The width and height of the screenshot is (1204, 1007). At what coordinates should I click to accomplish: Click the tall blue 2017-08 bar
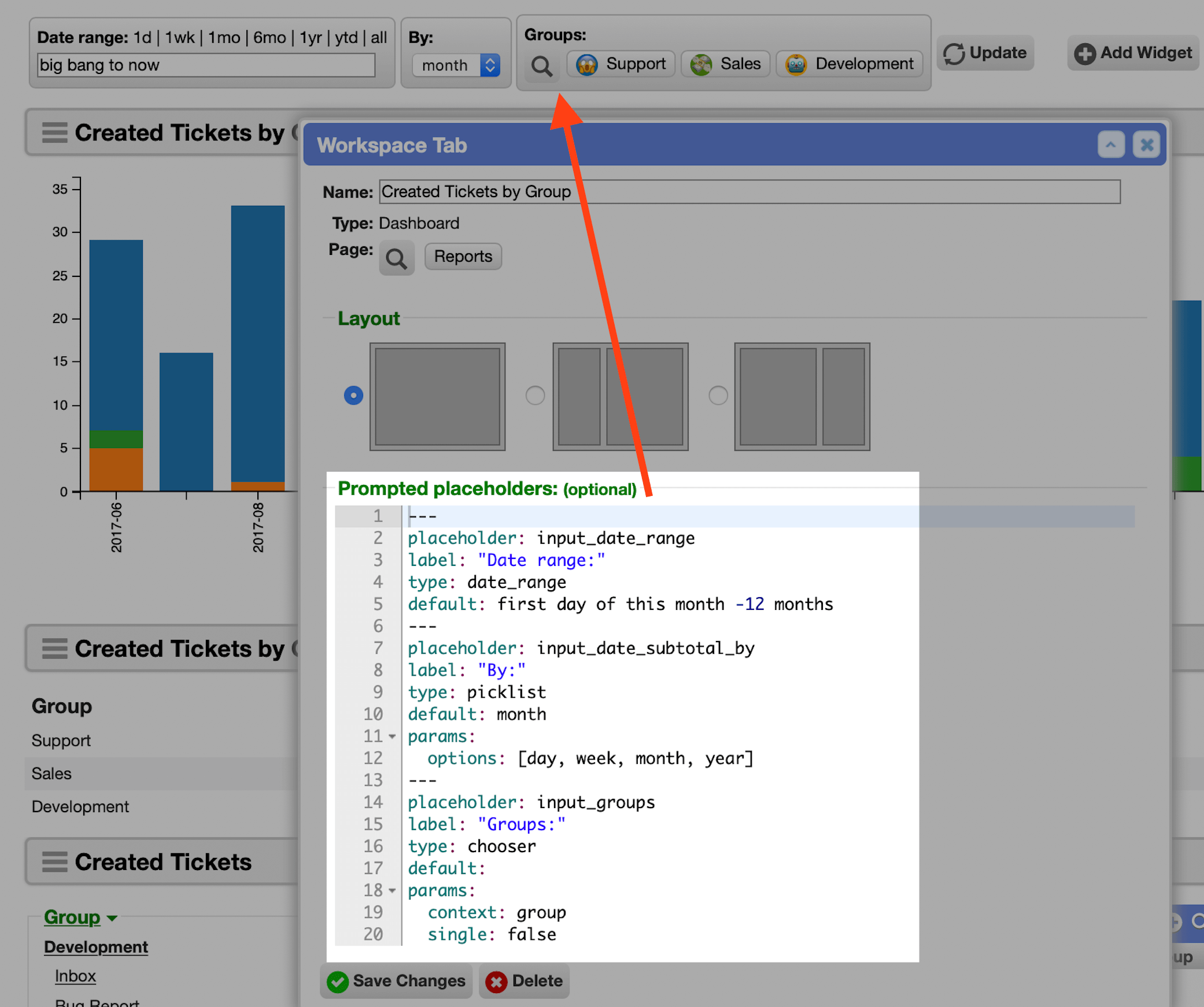258,343
